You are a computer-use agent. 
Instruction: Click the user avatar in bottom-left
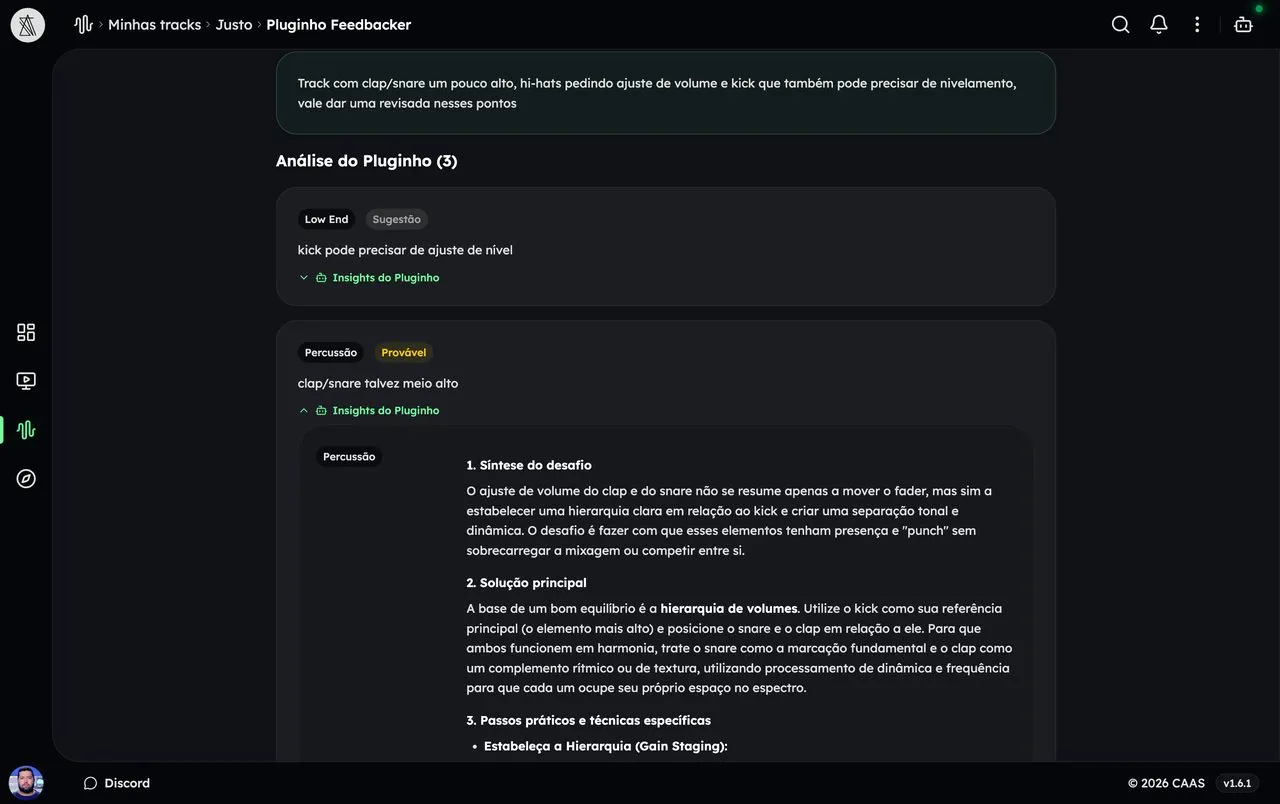tap(26, 783)
